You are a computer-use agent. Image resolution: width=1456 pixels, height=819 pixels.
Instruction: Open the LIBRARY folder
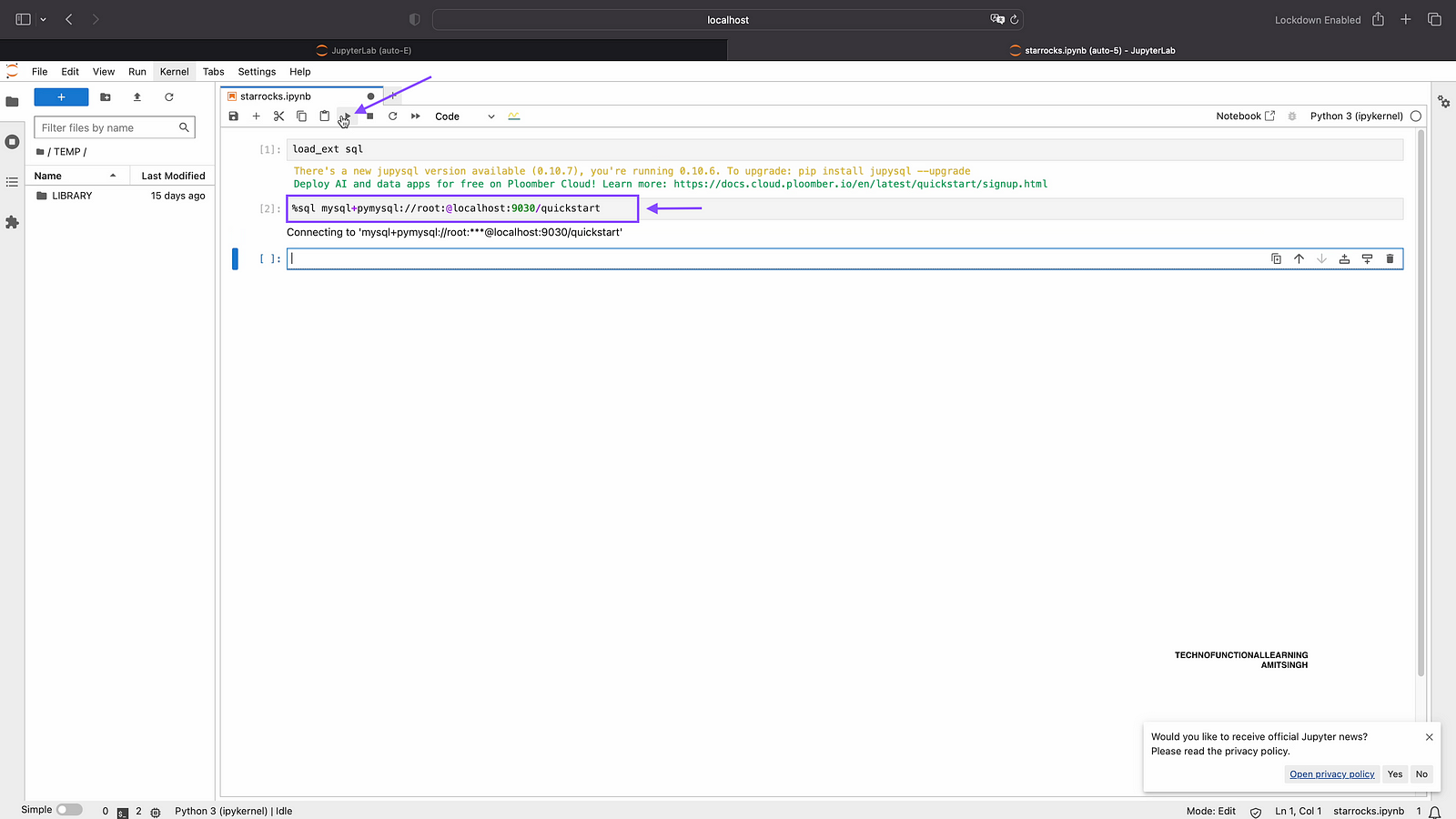tap(72, 196)
